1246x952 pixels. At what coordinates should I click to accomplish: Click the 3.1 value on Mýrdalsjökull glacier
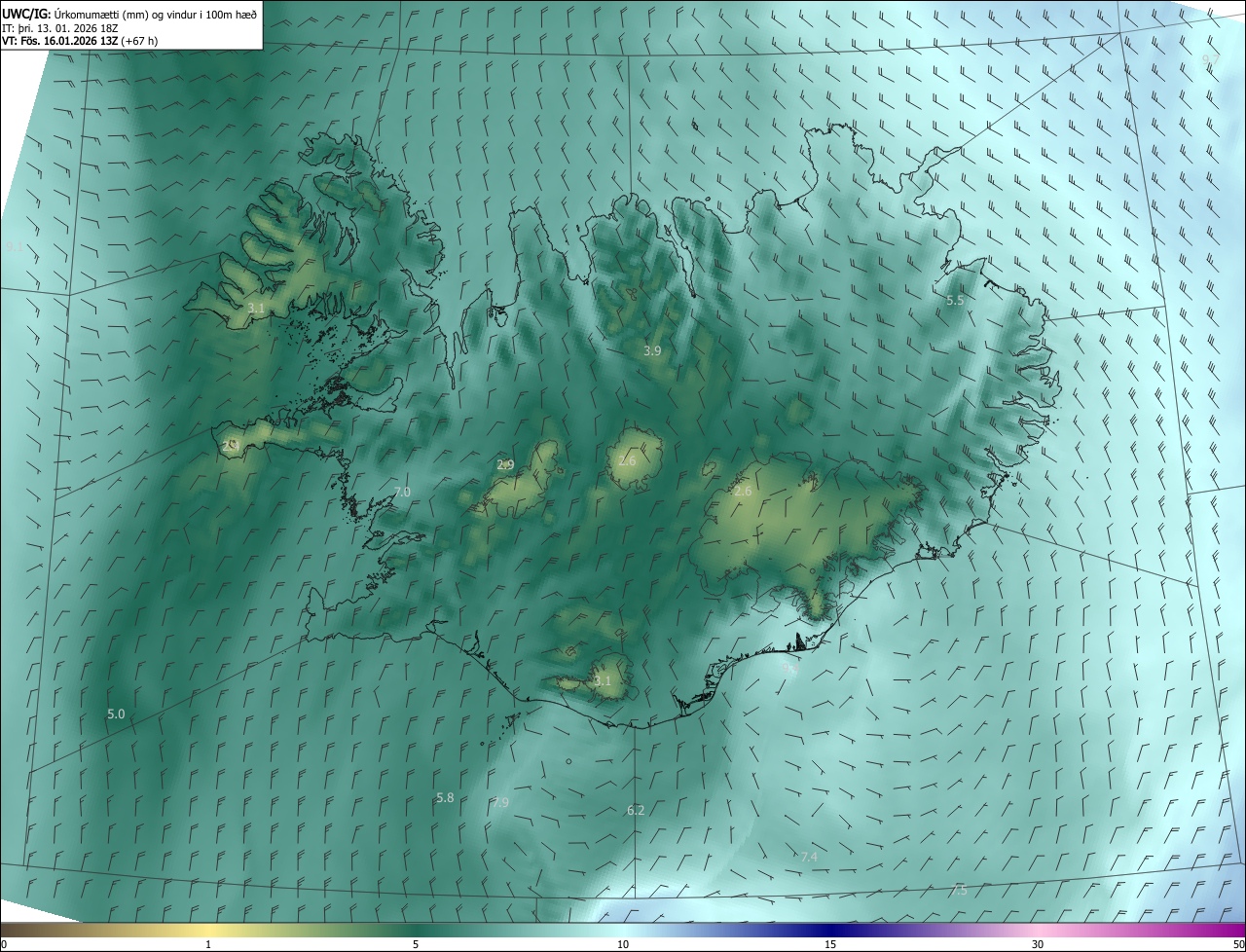pos(603,680)
